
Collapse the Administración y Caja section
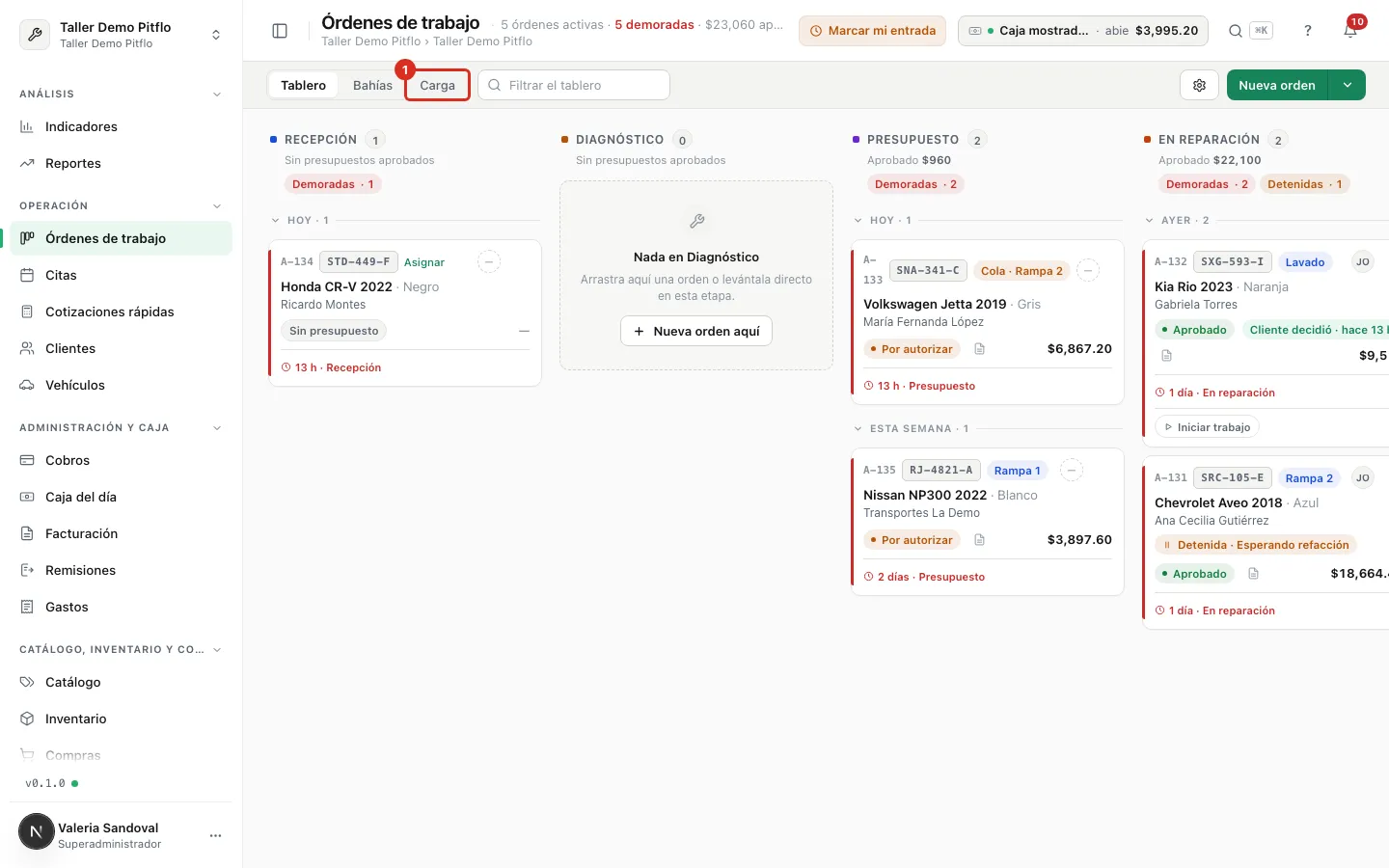pyautogui.click(x=216, y=428)
